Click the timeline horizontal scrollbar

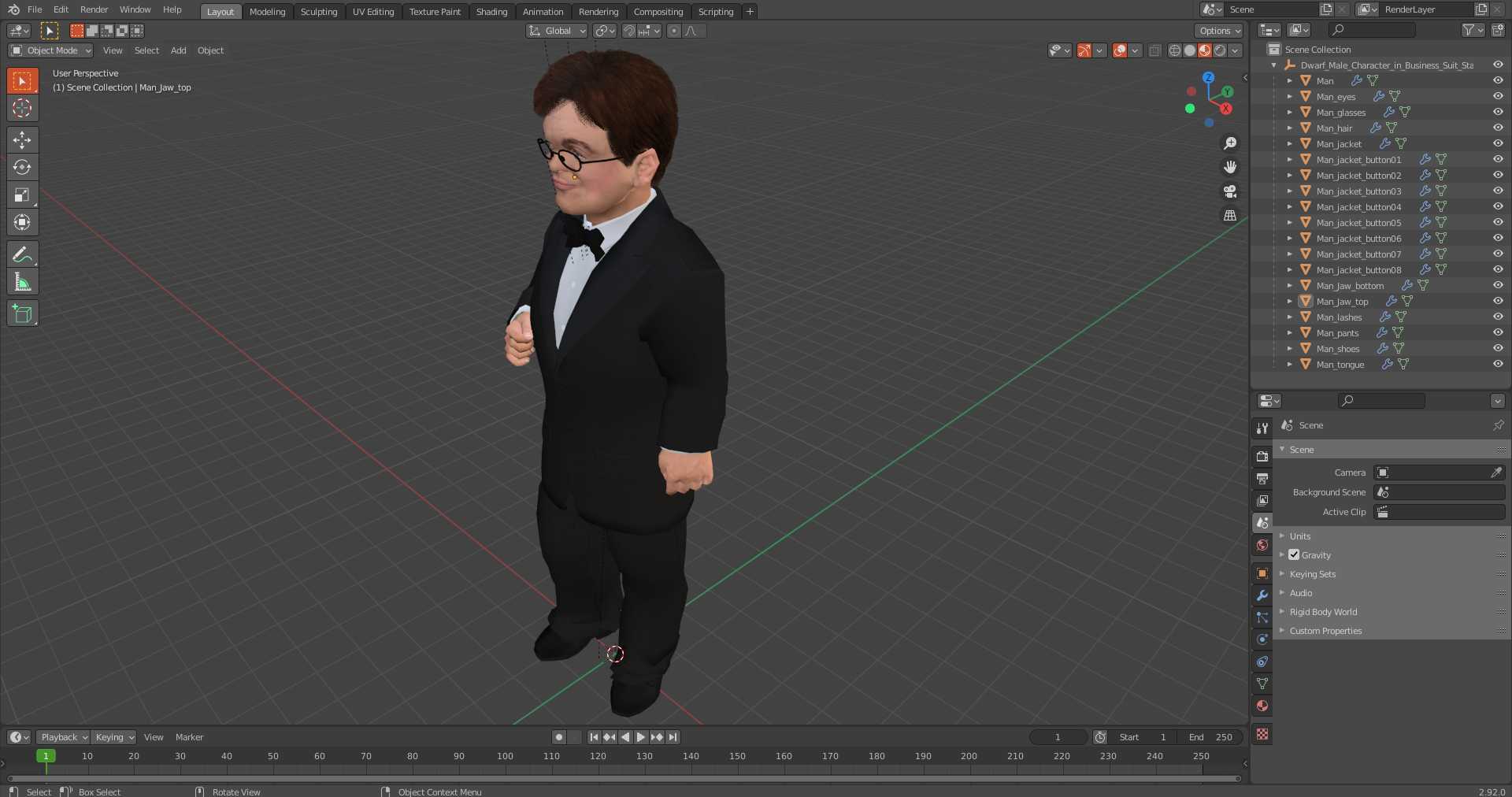624,778
